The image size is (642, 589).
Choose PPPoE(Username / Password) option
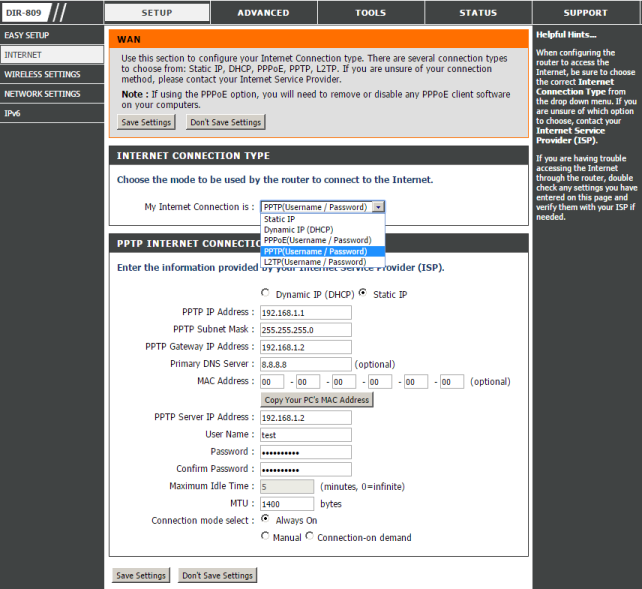coord(323,240)
